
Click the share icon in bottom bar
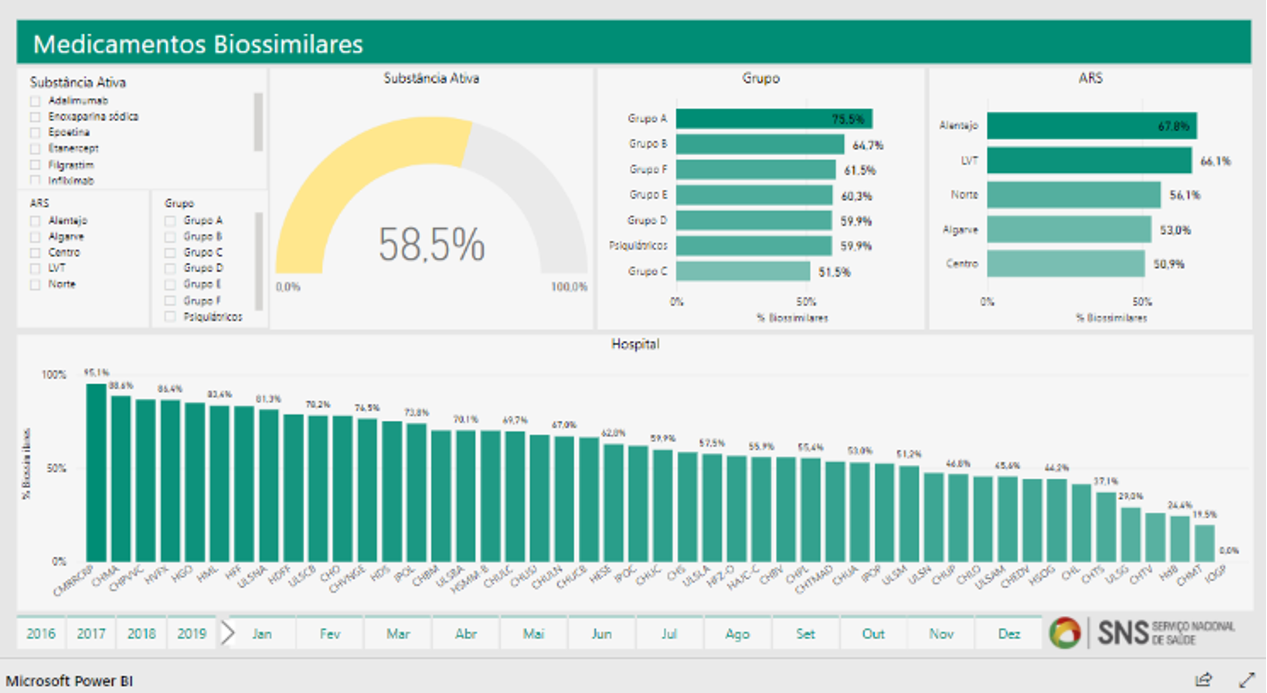click(1204, 680)
